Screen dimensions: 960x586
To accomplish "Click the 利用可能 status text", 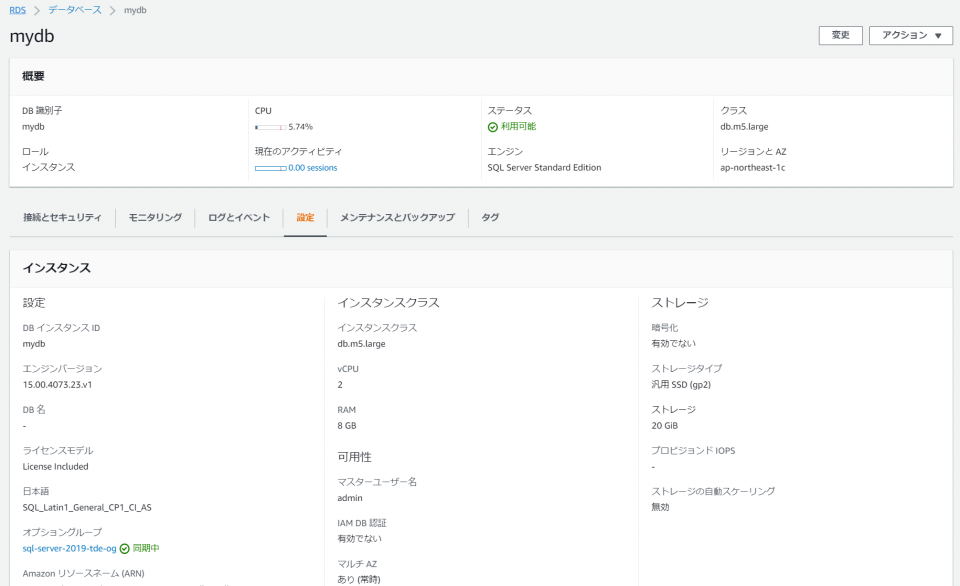I will 516,126.
